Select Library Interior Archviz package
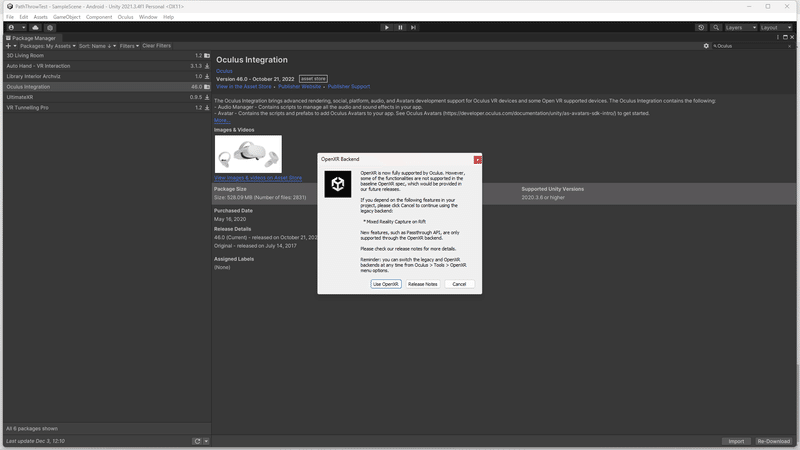The height and width of the screenshot is (450, 800). click(107, 77)
